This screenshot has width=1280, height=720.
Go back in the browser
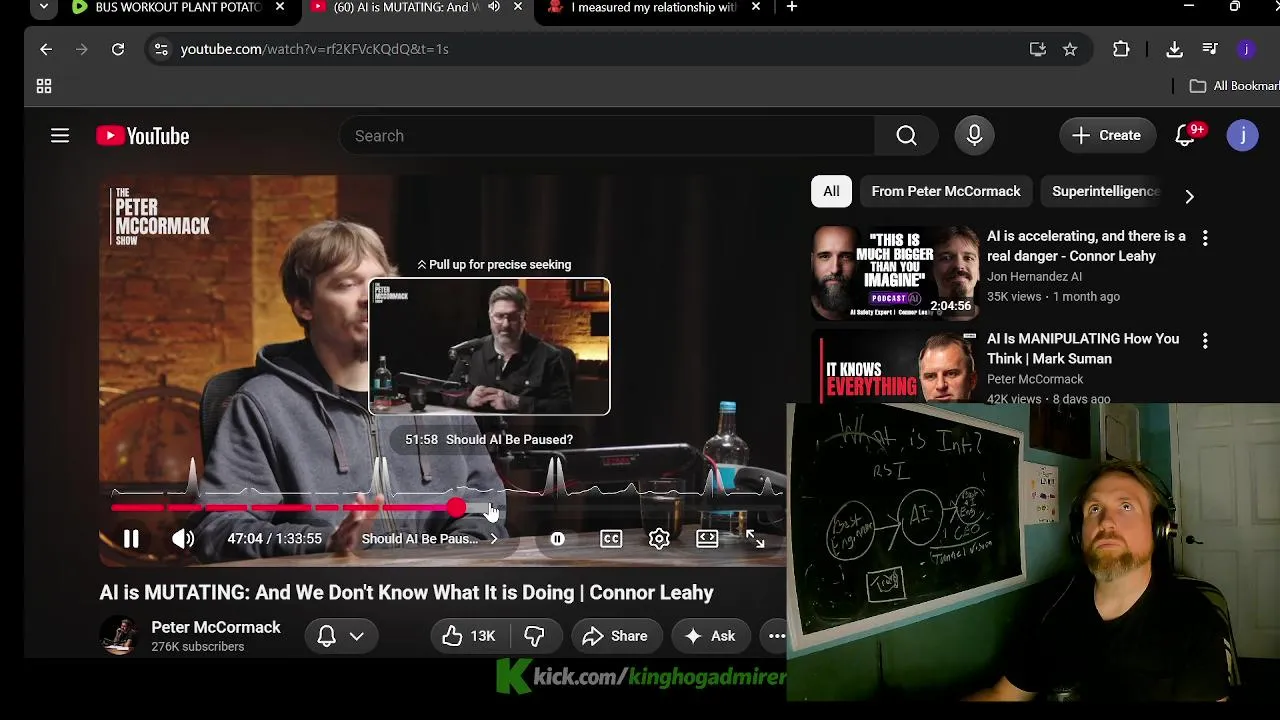[46, 49]
